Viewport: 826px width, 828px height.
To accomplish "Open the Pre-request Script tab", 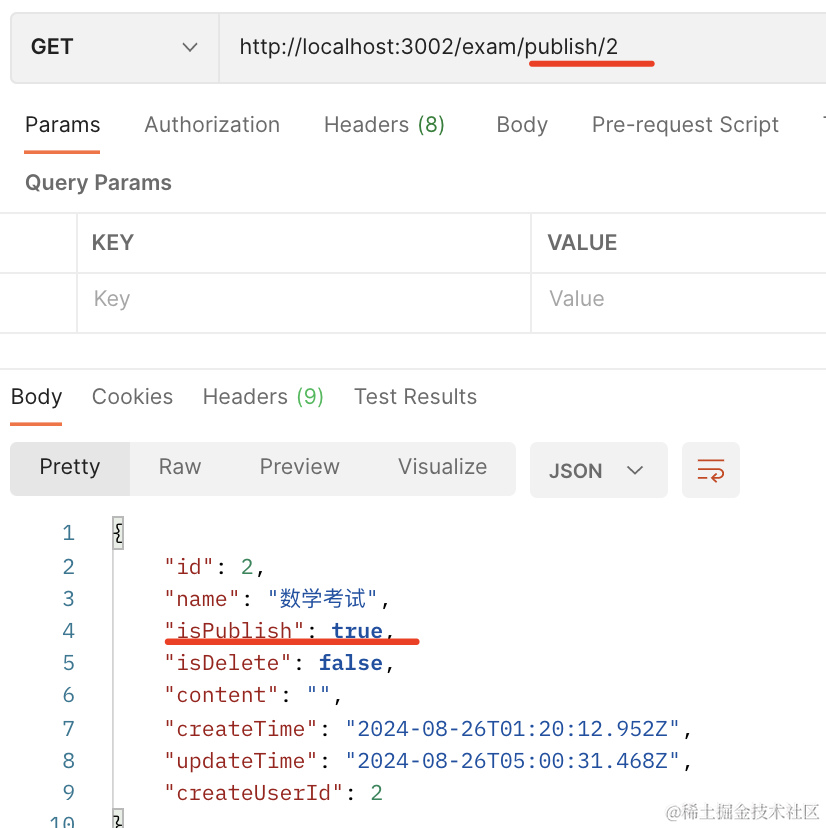I will click(685, 125).
